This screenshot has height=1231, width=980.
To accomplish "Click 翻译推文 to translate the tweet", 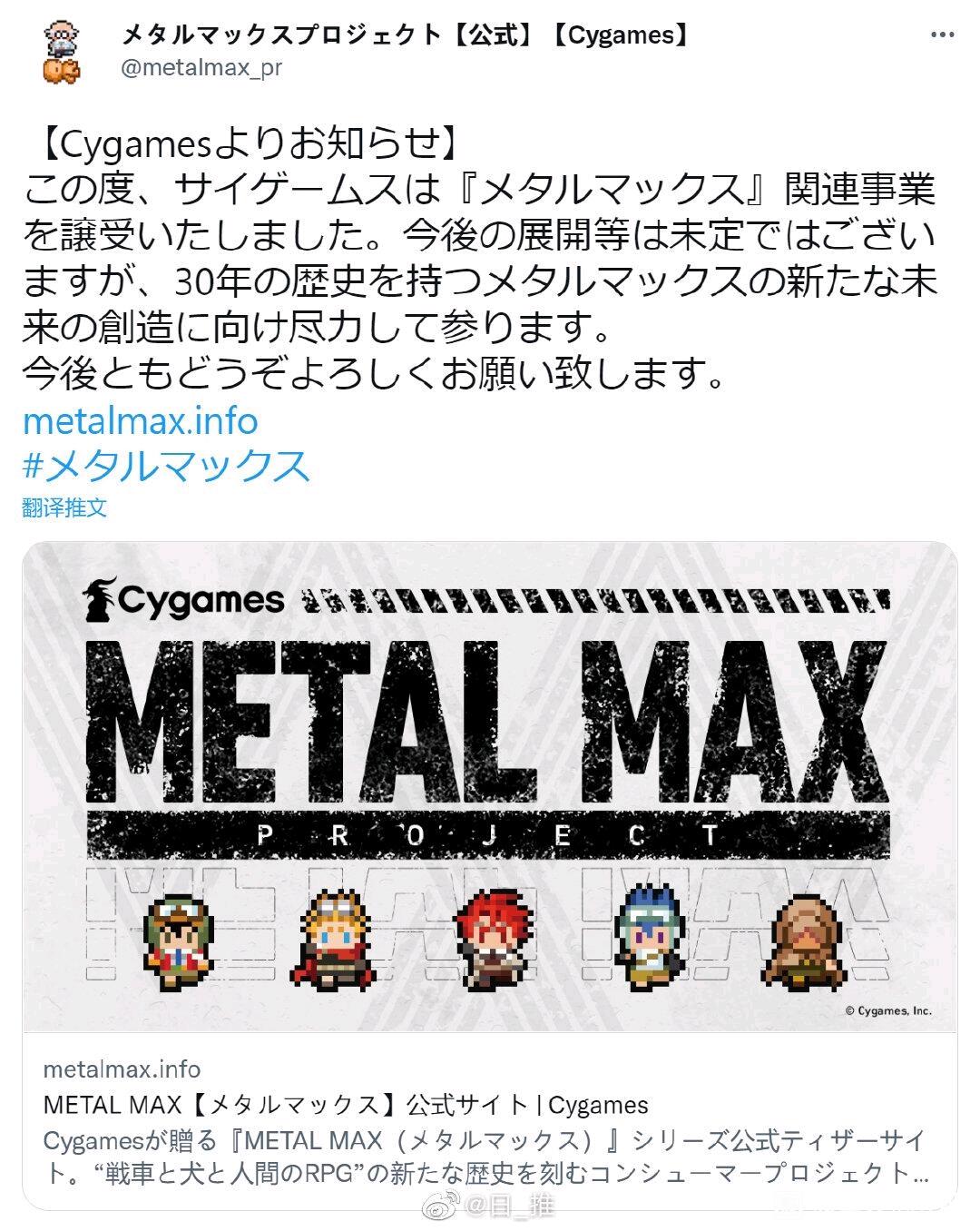I will coord(64,507).
